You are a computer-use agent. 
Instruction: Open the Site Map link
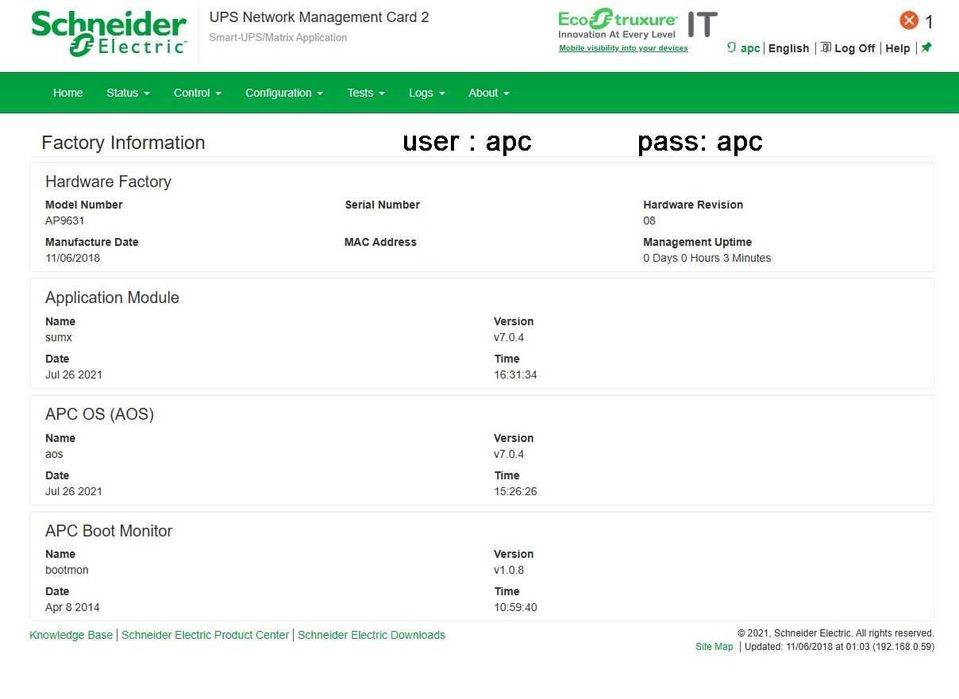pos(714,646)
